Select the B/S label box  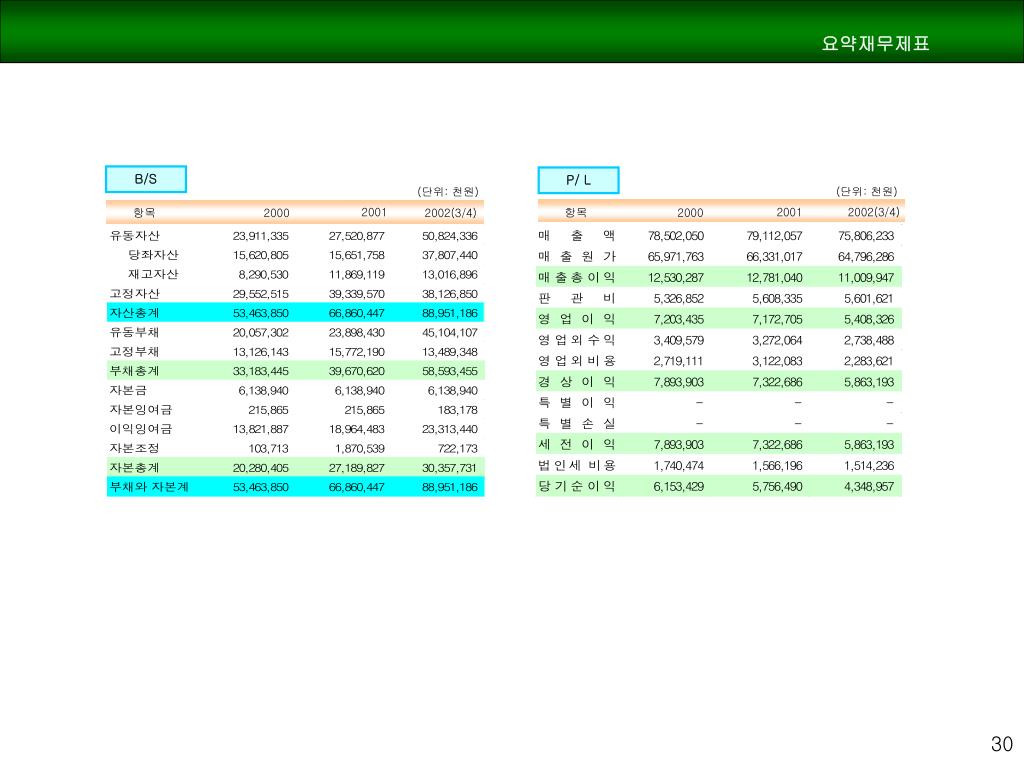click(x=146, y=179)
